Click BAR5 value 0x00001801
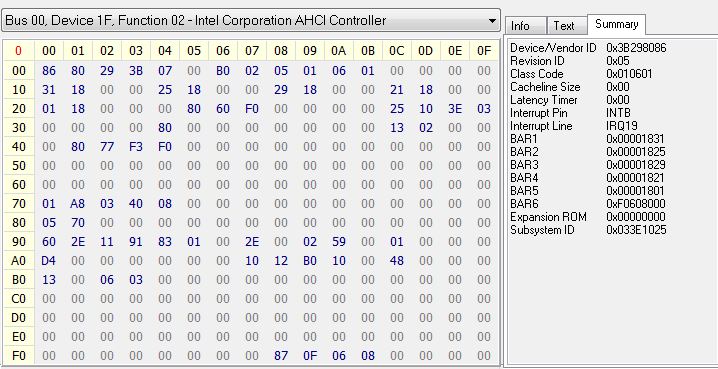The width and height of the screenshot is (718, 369). [636, 190]
